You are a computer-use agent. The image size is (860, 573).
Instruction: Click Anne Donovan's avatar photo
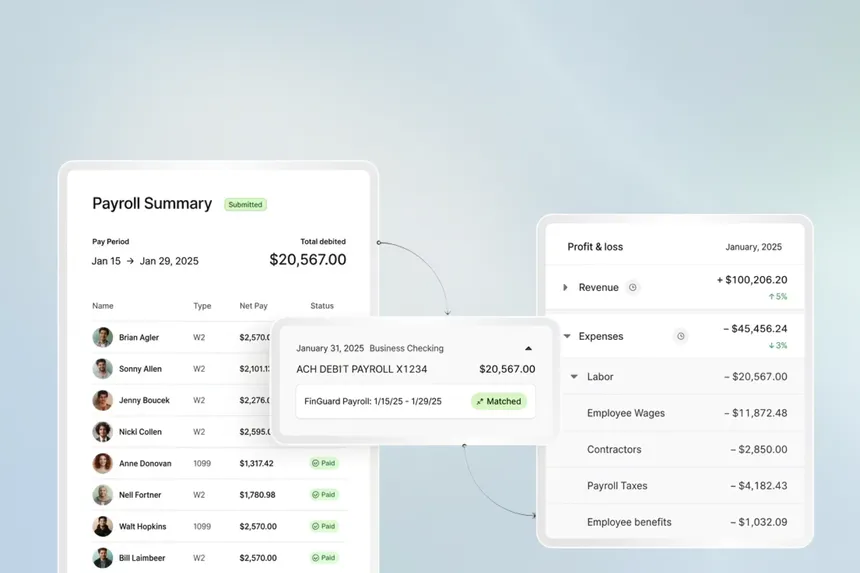coord(103,463)
